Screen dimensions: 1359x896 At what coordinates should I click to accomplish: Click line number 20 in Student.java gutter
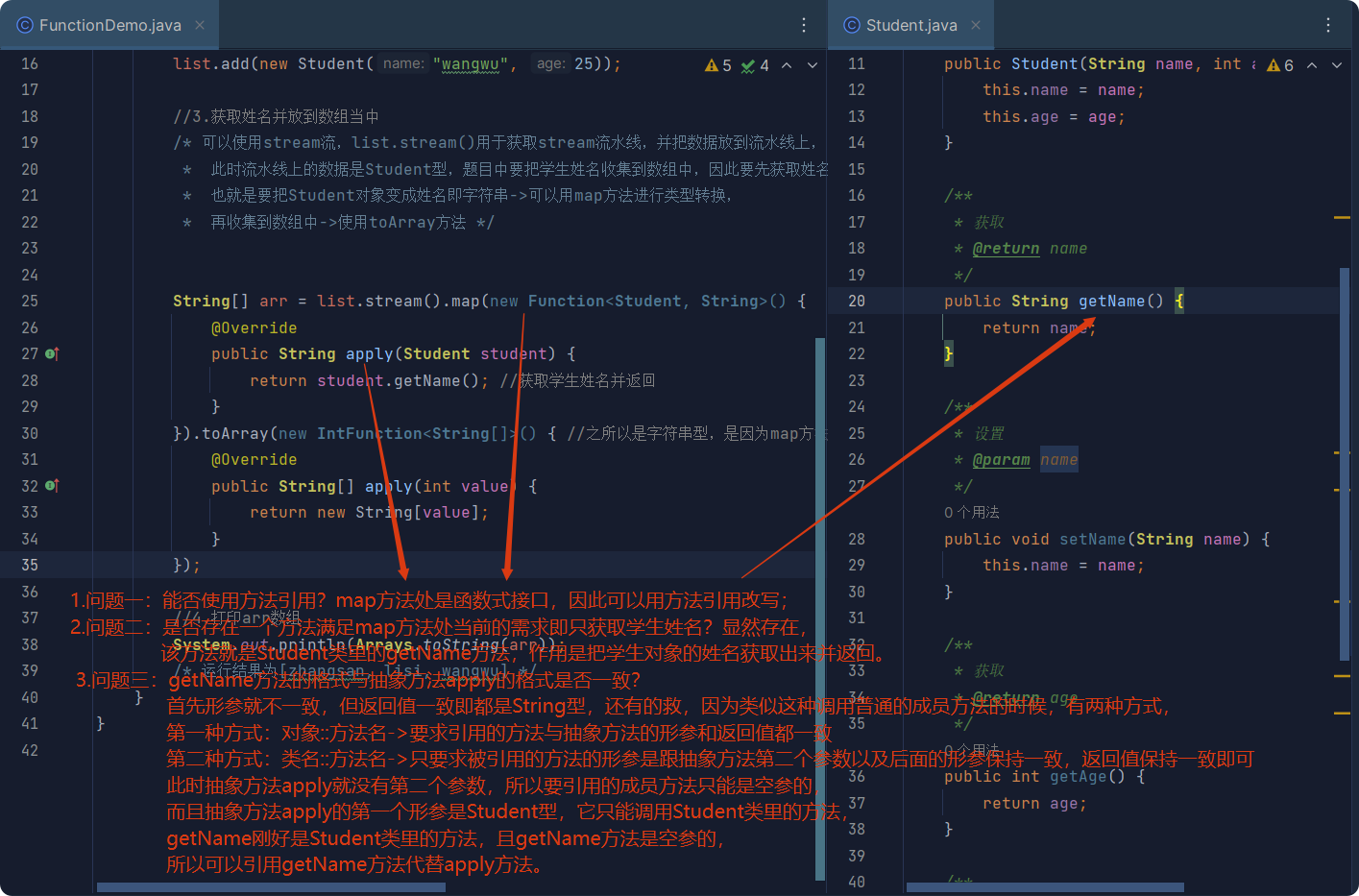(857, 302)
